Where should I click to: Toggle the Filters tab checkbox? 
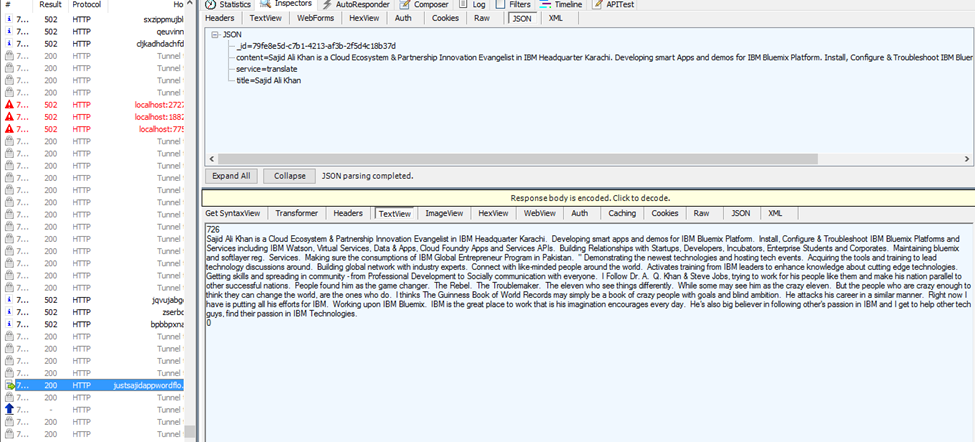point(501,4)
